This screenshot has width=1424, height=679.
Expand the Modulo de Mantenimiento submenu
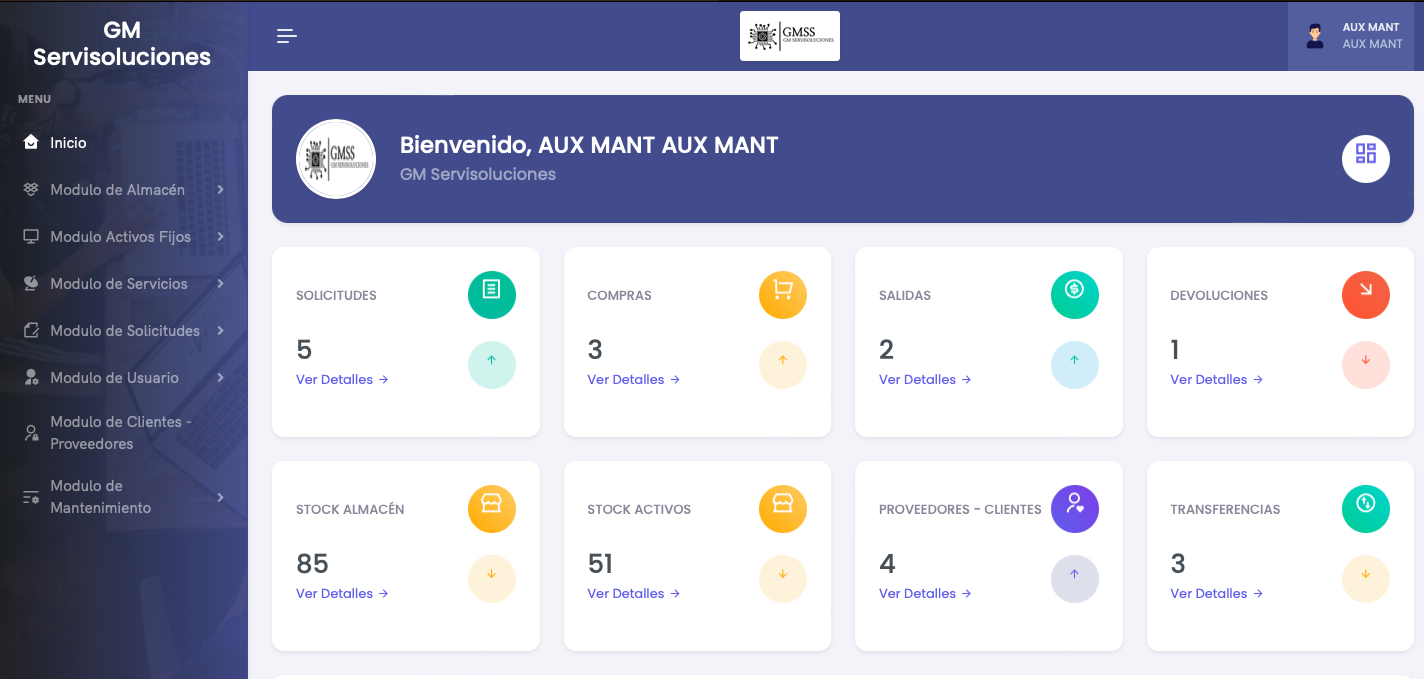101,497
